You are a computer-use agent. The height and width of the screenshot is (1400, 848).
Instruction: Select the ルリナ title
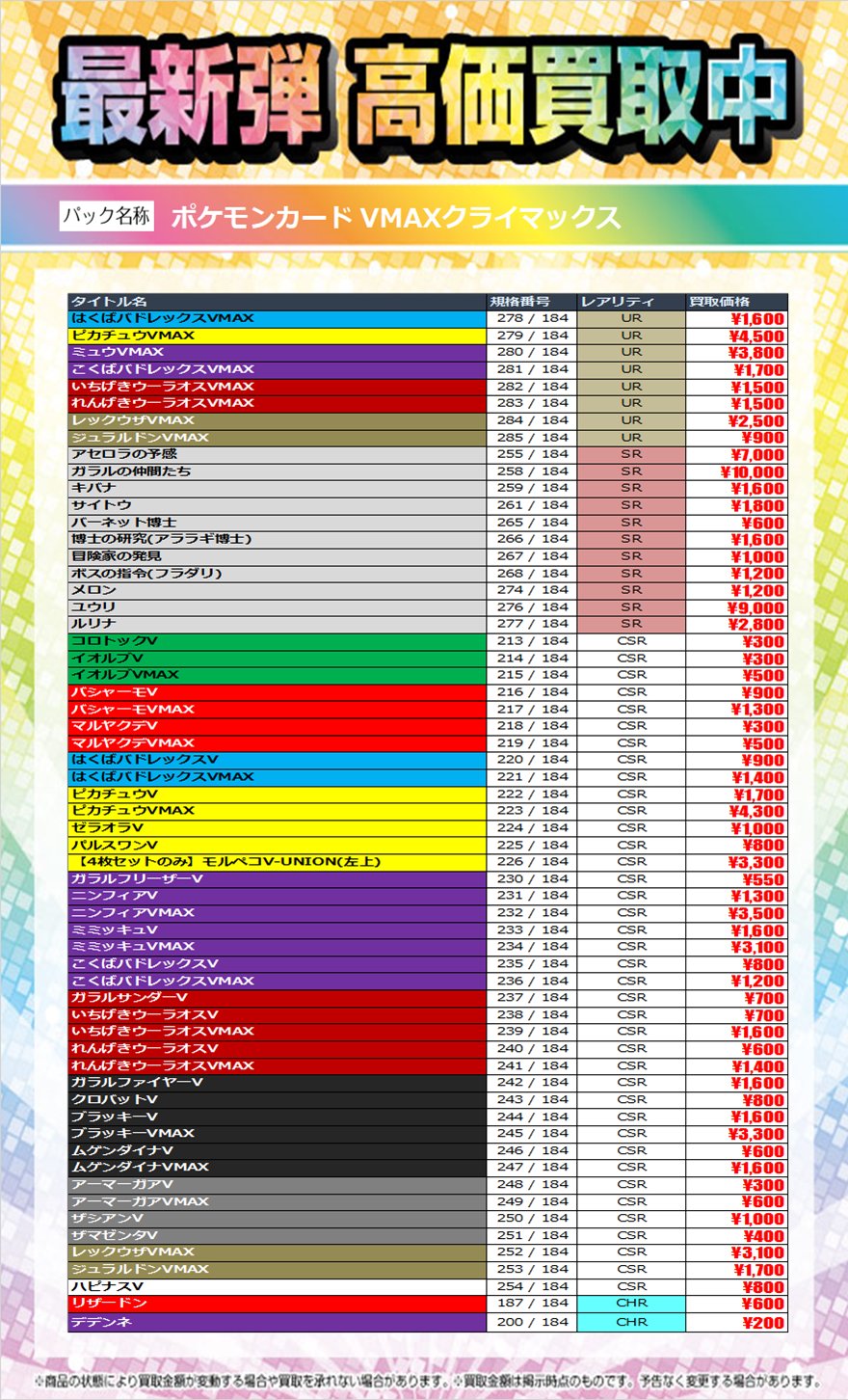pos(278,624)
